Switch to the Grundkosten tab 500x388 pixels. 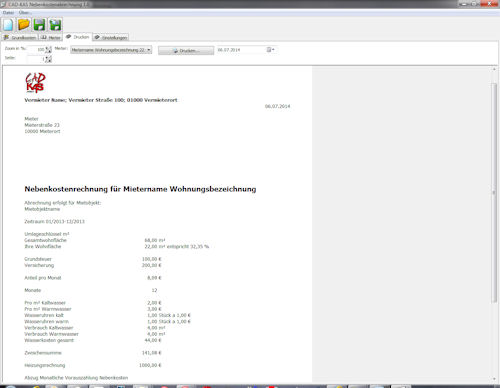click(x=20, y=37)
